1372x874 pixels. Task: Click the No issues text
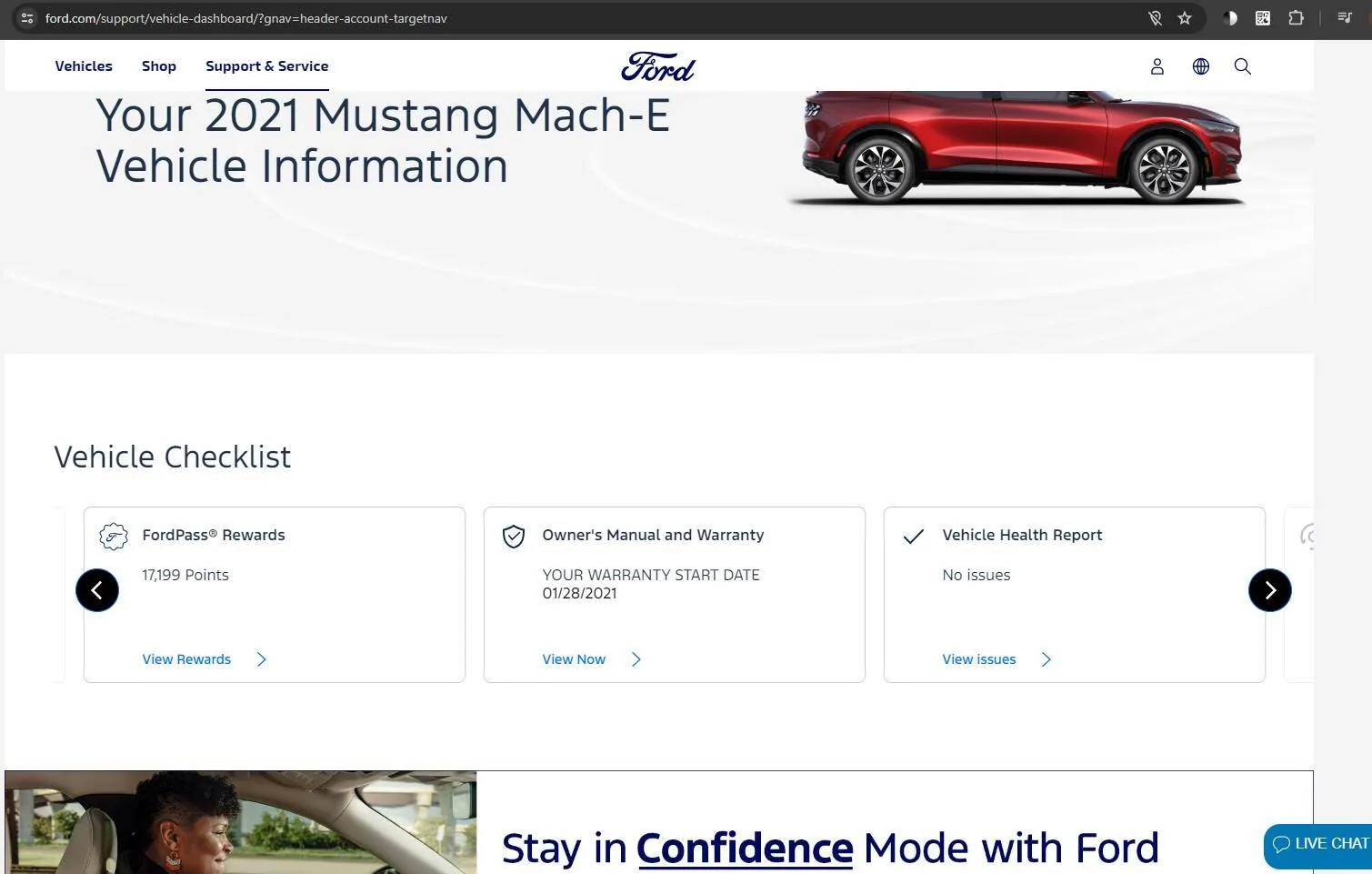976,575
